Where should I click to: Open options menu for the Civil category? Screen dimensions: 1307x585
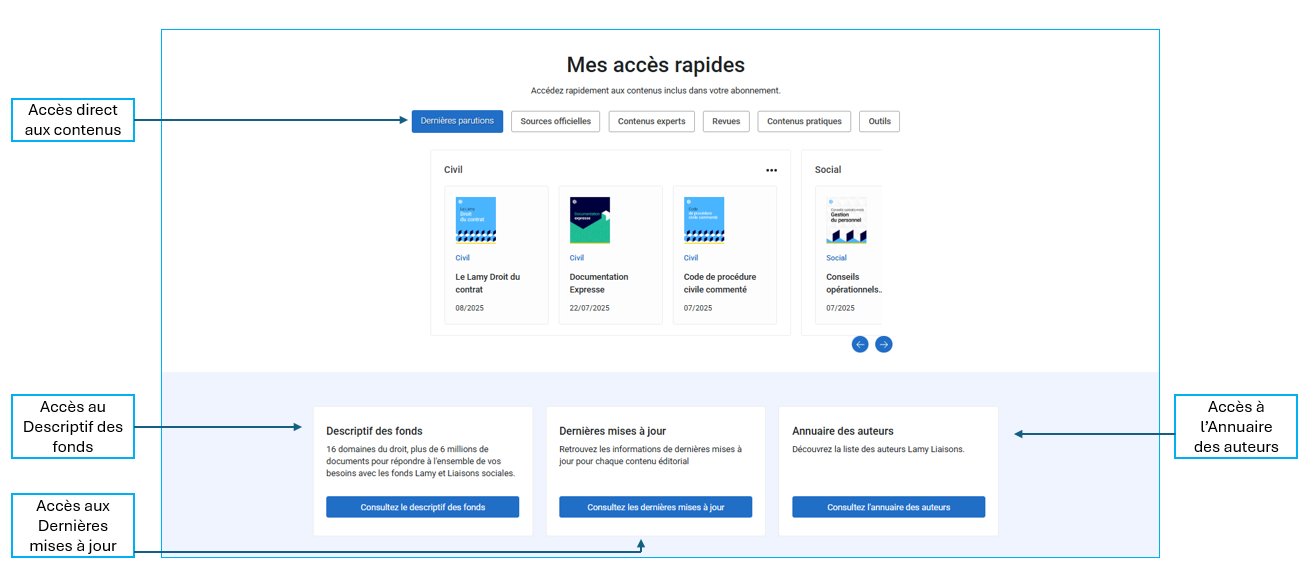771,170
